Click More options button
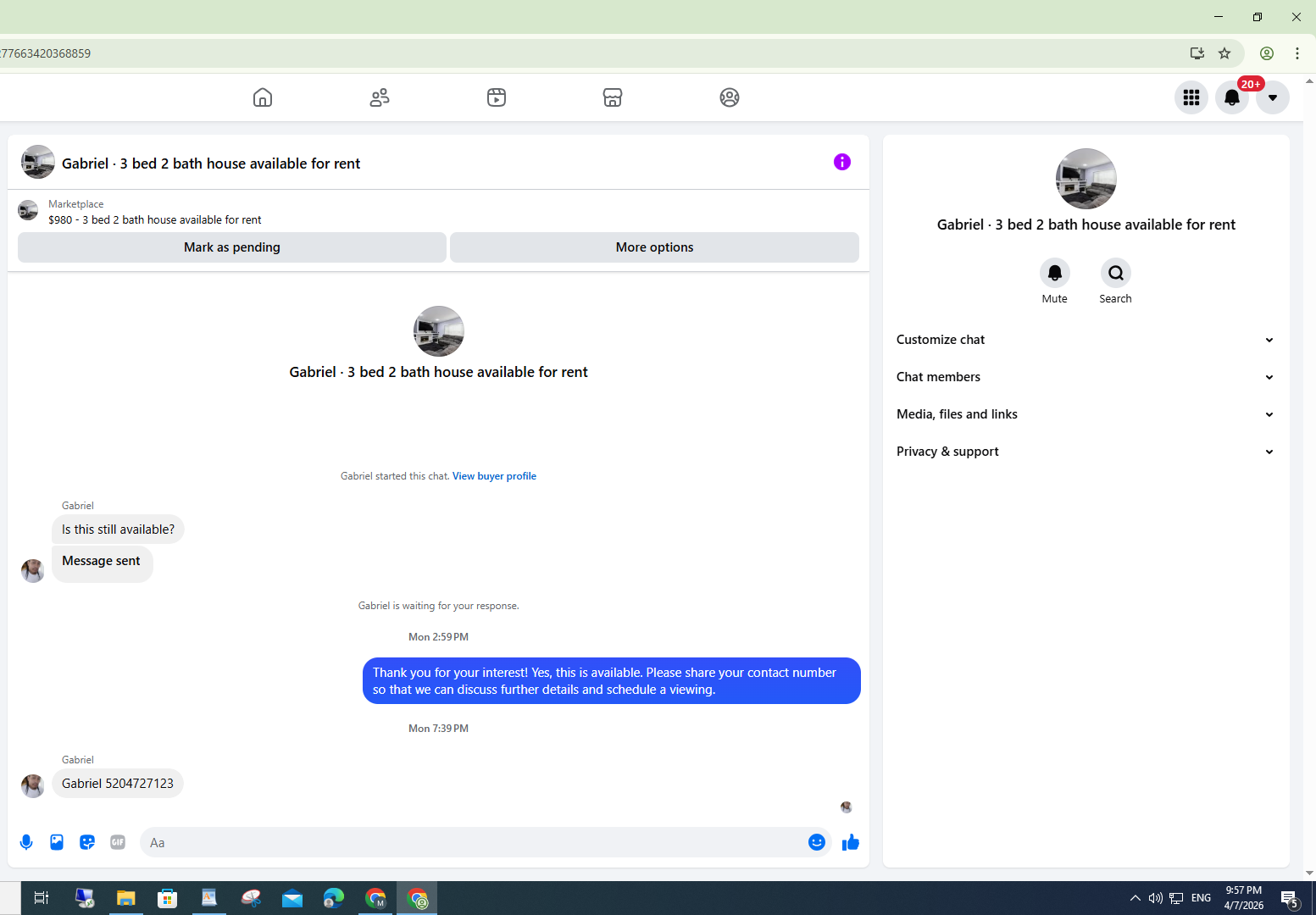Viewport: 1316px width, 915px height. pyautogui.click(x=654, y=247)
